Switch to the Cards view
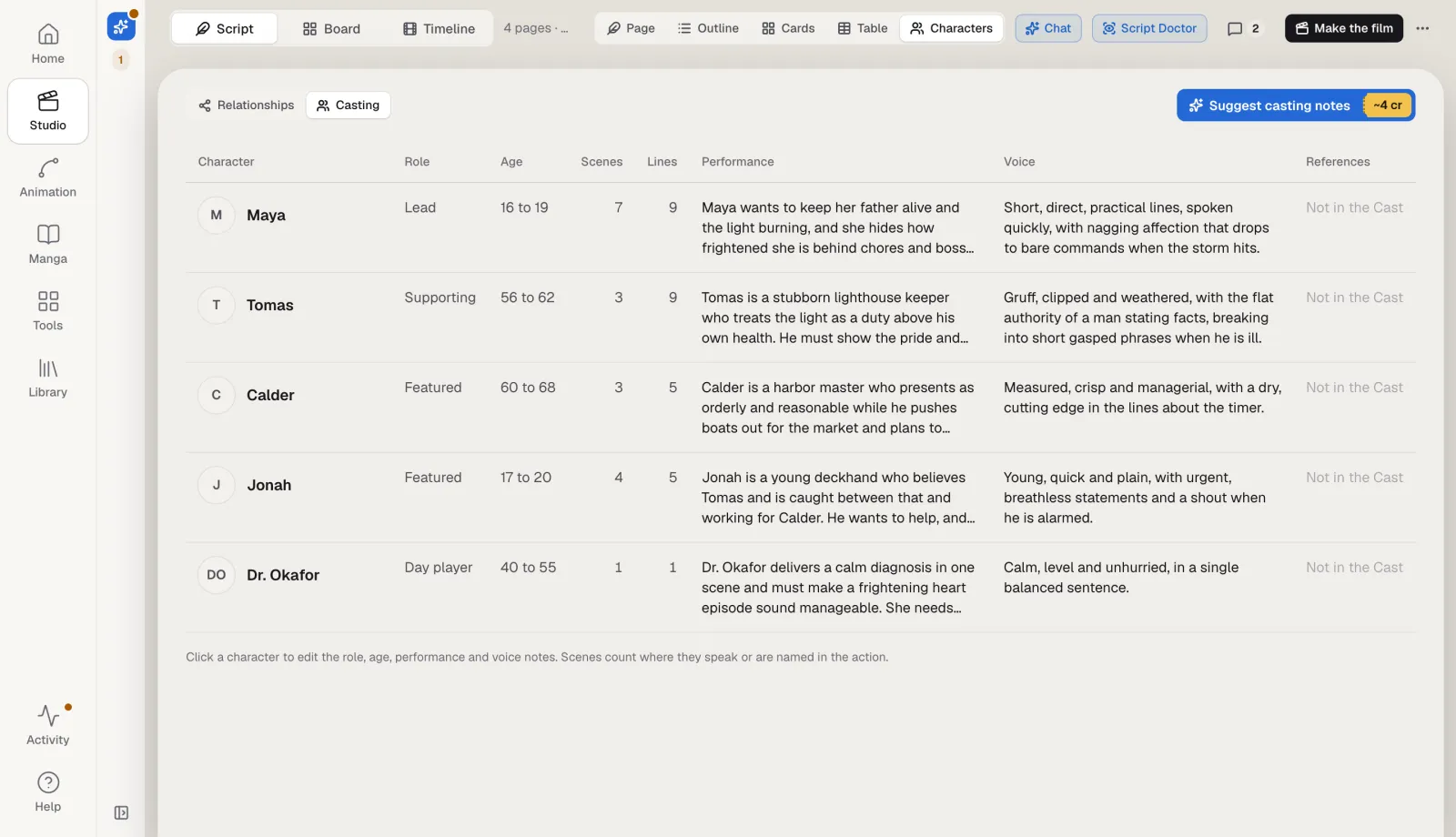Viewport: 1456px width, 837px height. (x=788, y=28)
